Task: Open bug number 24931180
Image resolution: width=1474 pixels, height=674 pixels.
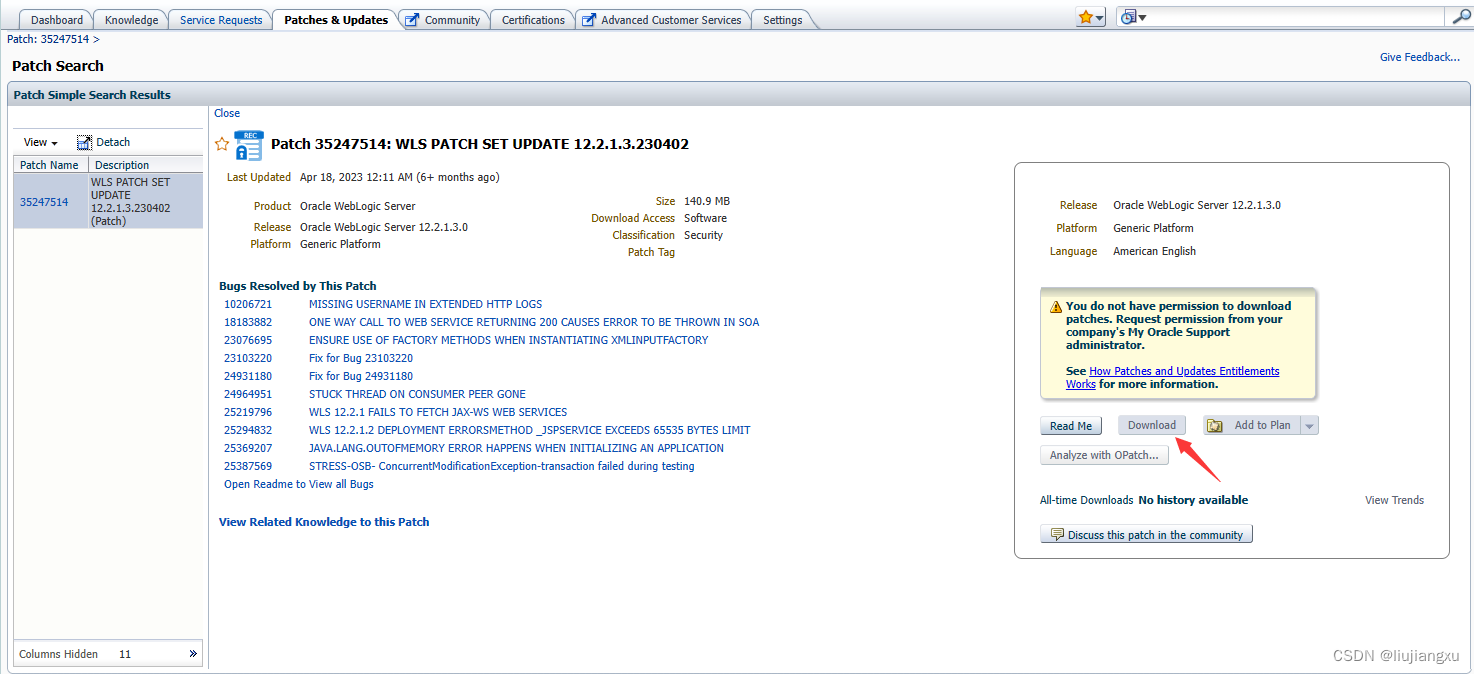Action: tap(248, 376)
